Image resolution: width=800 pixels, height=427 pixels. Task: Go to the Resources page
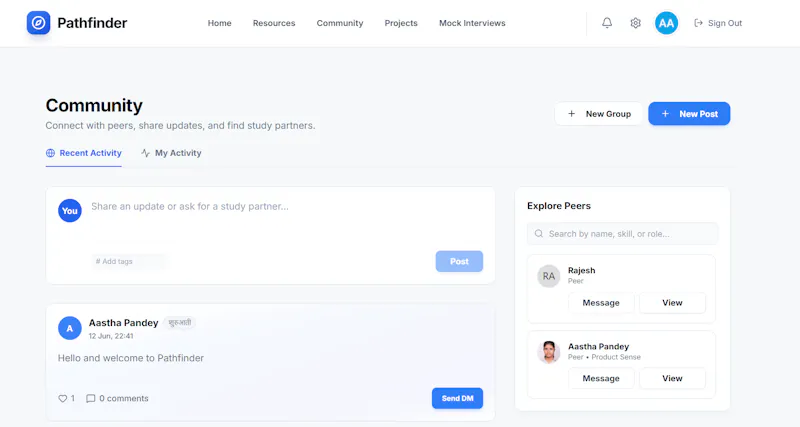click(x=274, y=23)
